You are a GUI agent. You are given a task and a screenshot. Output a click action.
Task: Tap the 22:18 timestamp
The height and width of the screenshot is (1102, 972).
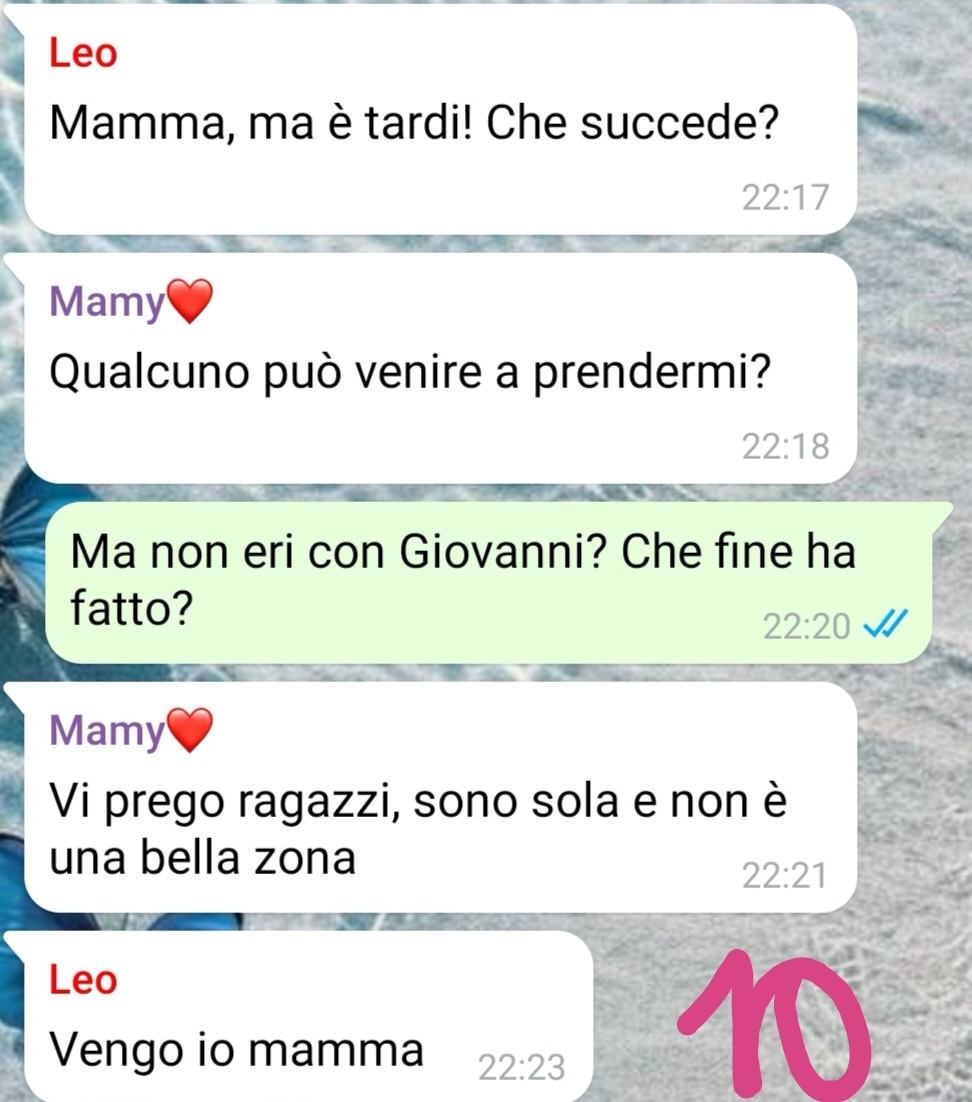pos(785,446)
